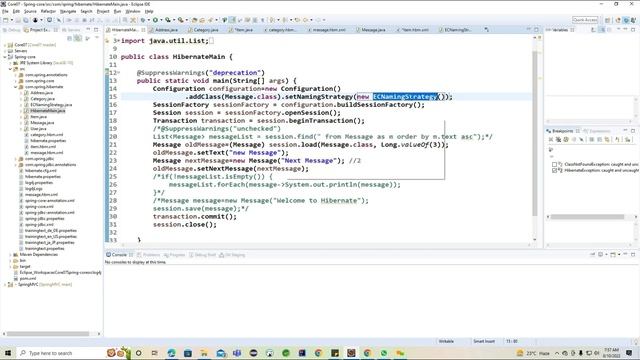Click the green Run toolbar icon
This screenshot has width=640, height=360.
click(x=155, y=20)
